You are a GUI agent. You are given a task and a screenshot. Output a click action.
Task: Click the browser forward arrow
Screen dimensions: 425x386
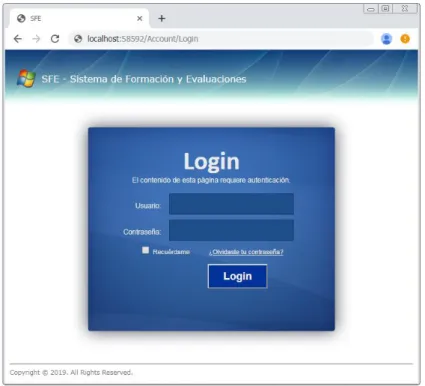(36, 39)
